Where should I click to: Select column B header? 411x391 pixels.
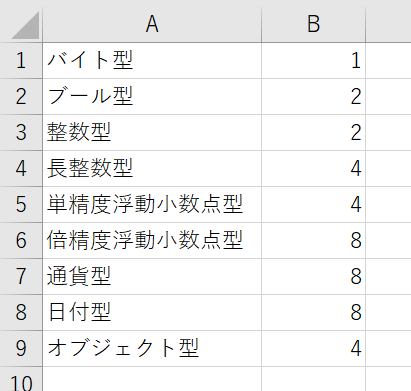pos(313,25)
